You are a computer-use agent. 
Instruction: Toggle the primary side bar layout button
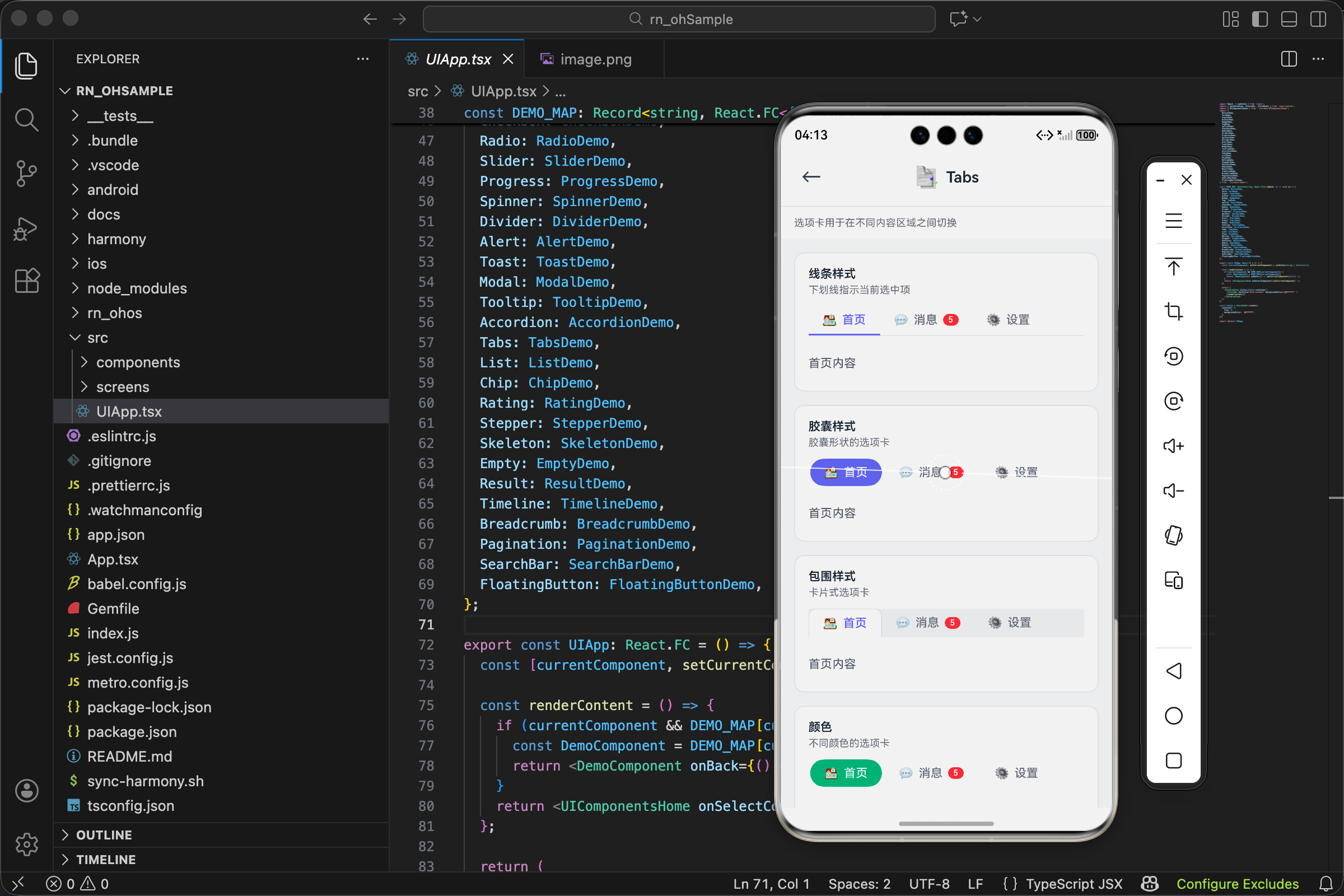1259,19
